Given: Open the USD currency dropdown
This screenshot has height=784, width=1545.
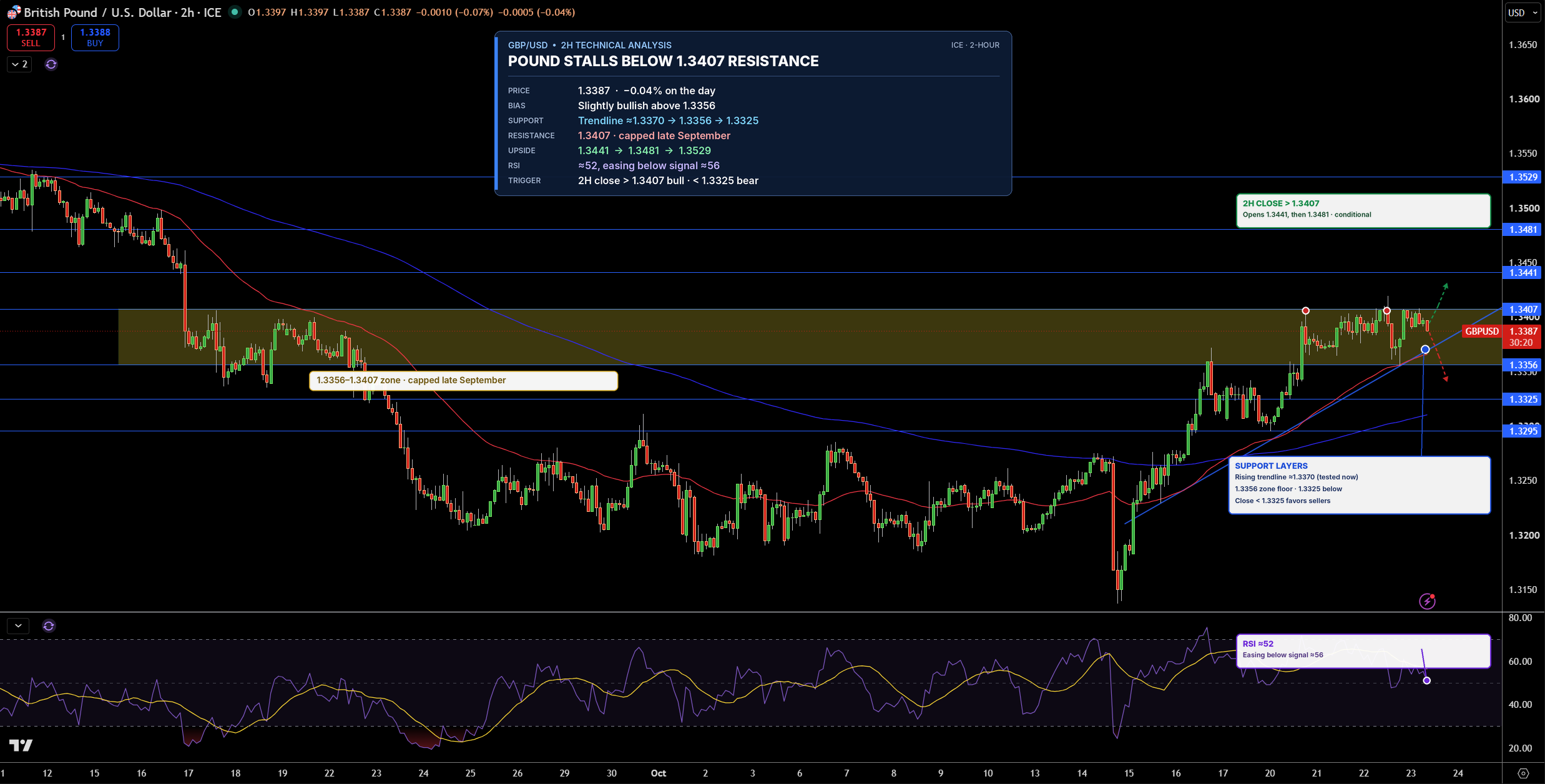Looking at the screenshot, I should (x=1523, y=12).
